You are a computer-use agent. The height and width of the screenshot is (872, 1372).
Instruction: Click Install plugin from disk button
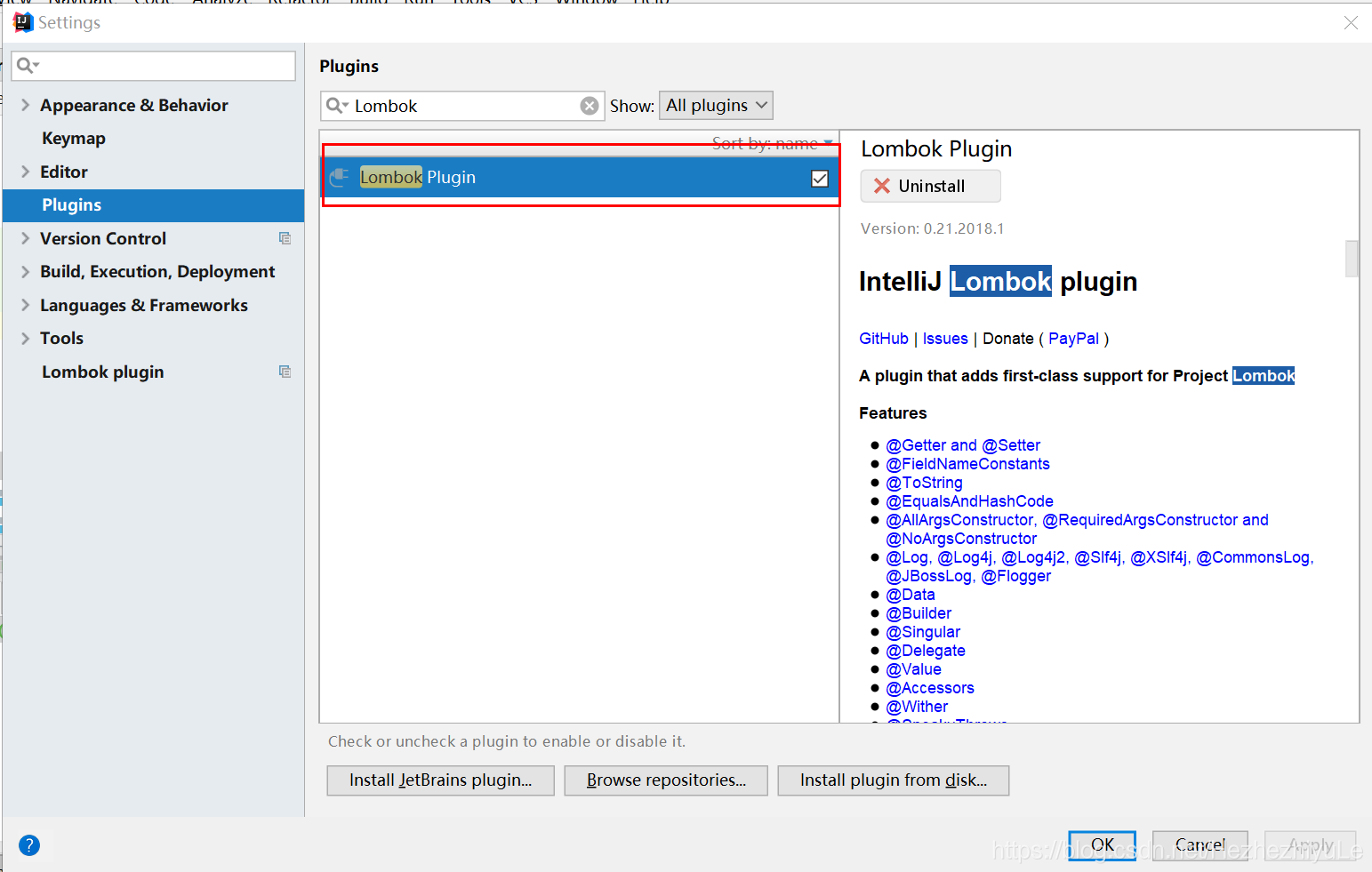(x=894, y=780)
